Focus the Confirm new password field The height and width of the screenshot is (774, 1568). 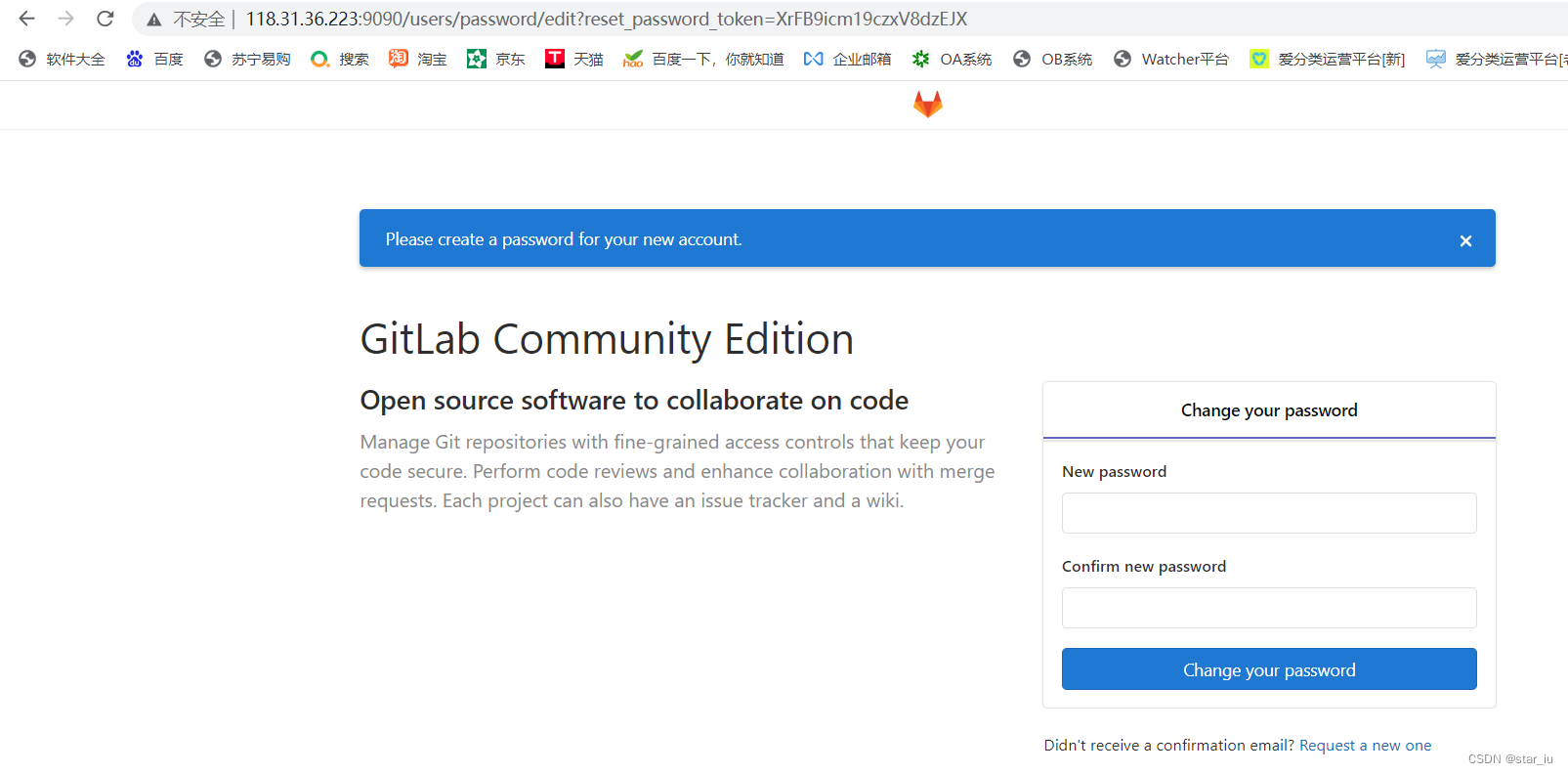(1269, 608)
